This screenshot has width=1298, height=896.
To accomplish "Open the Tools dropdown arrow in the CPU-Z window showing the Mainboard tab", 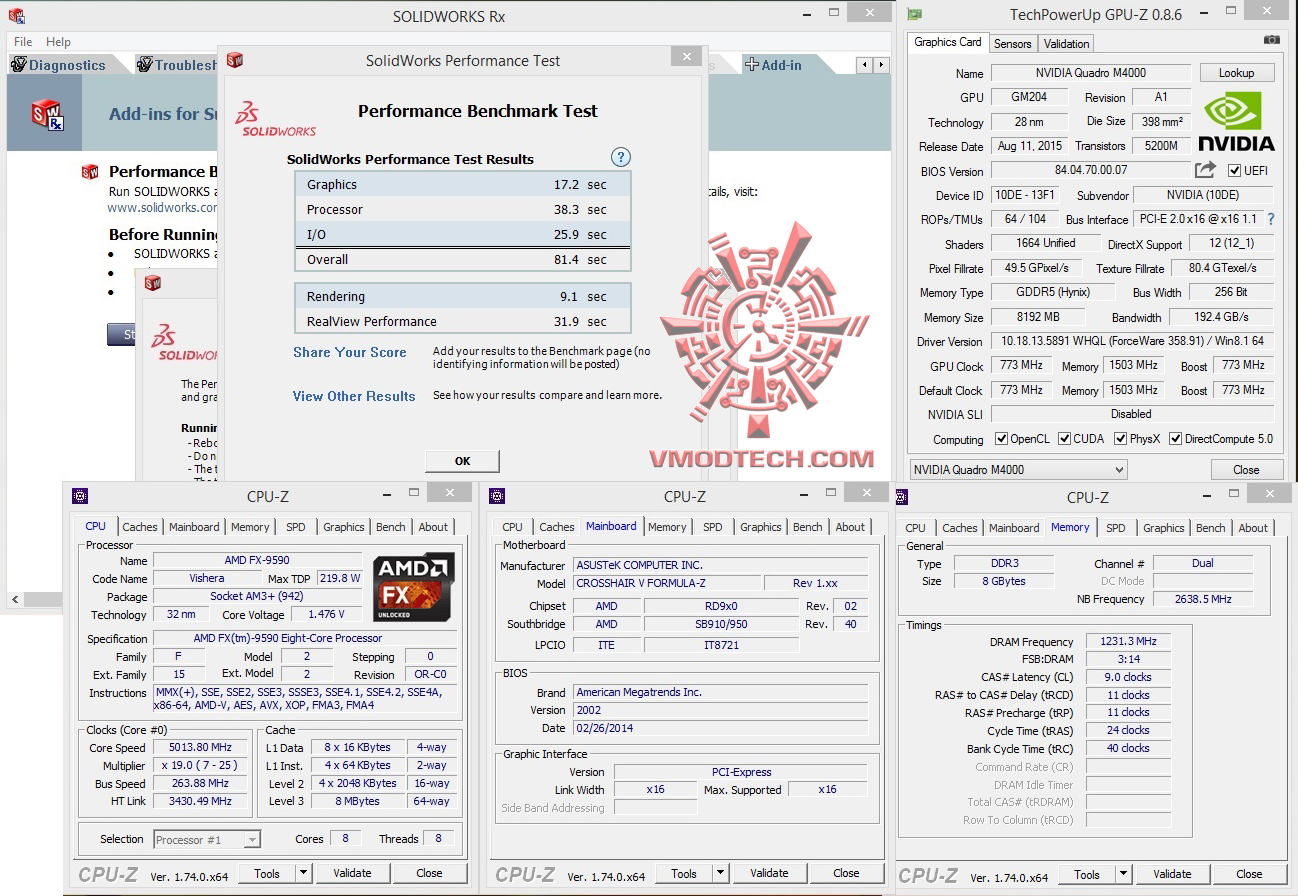I will [721, 873].
